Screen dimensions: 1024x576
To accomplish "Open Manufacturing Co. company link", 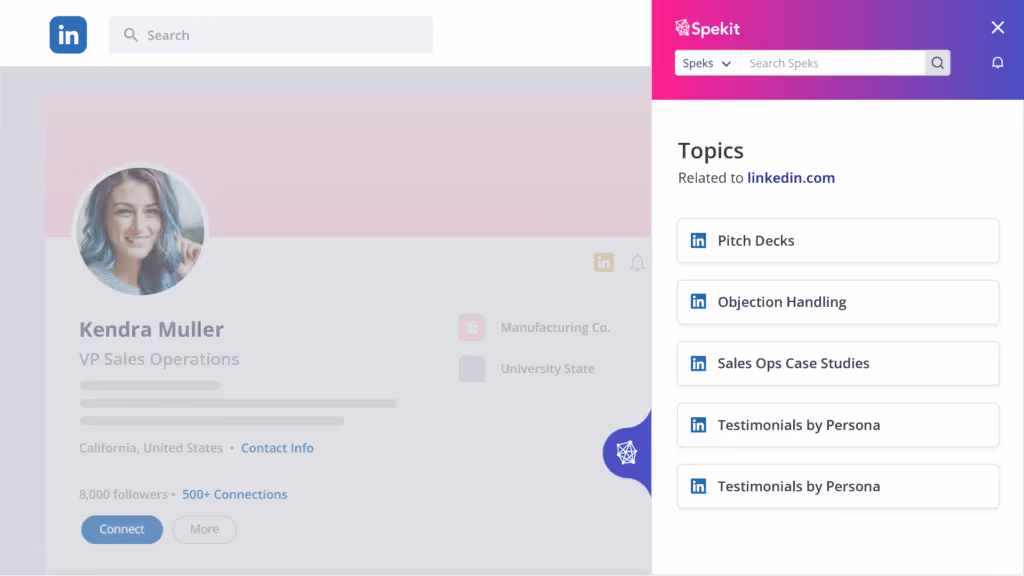I will click(x=555, y=327).
